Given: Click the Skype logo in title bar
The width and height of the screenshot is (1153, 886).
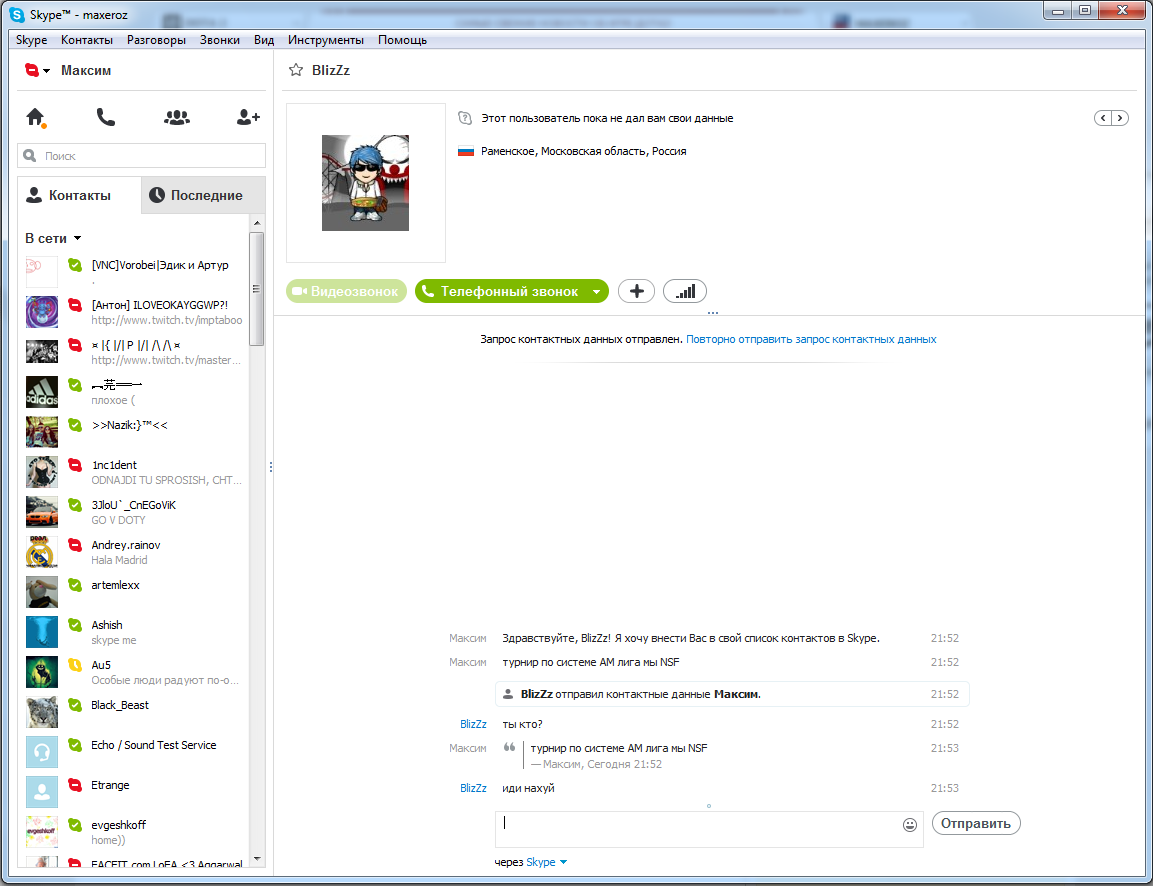Looking at the screenshot, I should [16, 15].
